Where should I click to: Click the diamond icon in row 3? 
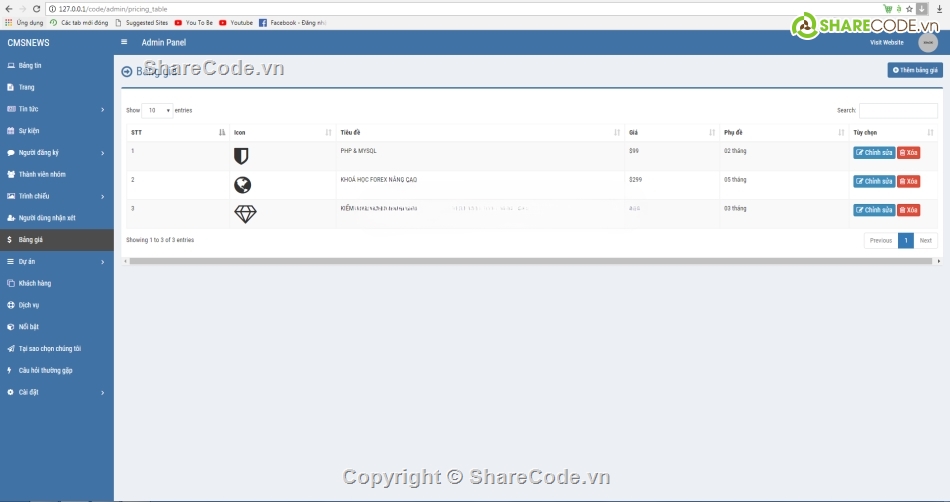click(245, 214)
